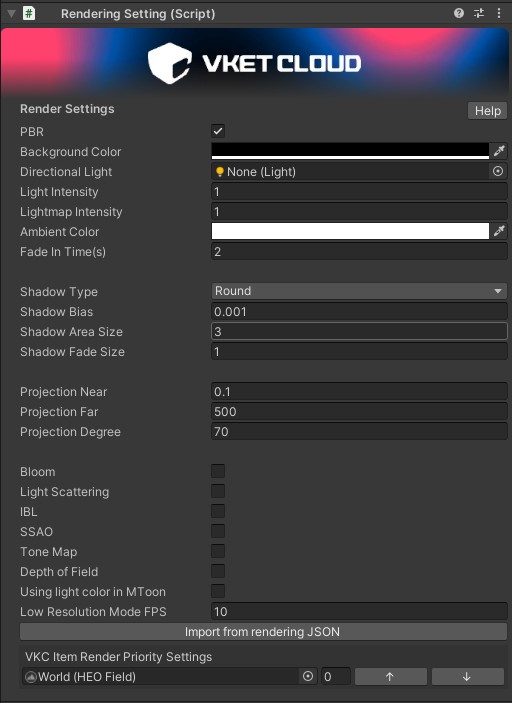Open the World (HEO Field) object picker
512x703 pixels.
308,677
